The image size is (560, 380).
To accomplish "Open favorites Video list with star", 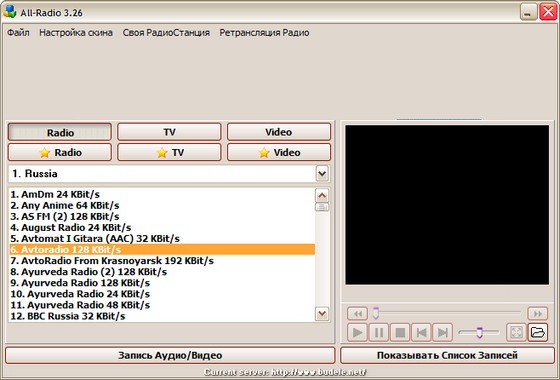I will click(x=279, y=152).
